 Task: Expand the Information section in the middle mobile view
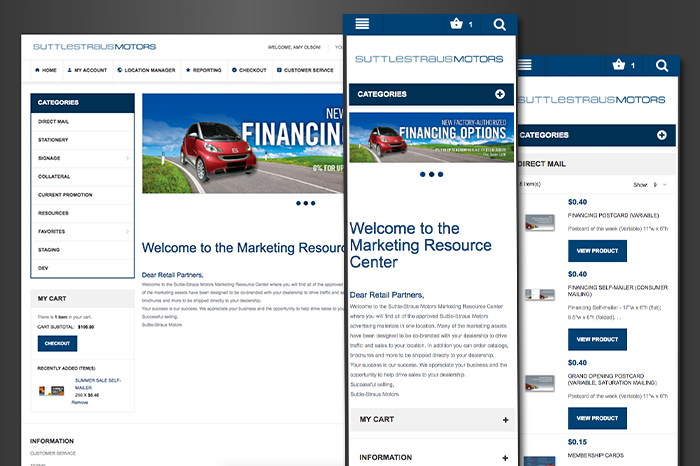[x=505, y=458]
